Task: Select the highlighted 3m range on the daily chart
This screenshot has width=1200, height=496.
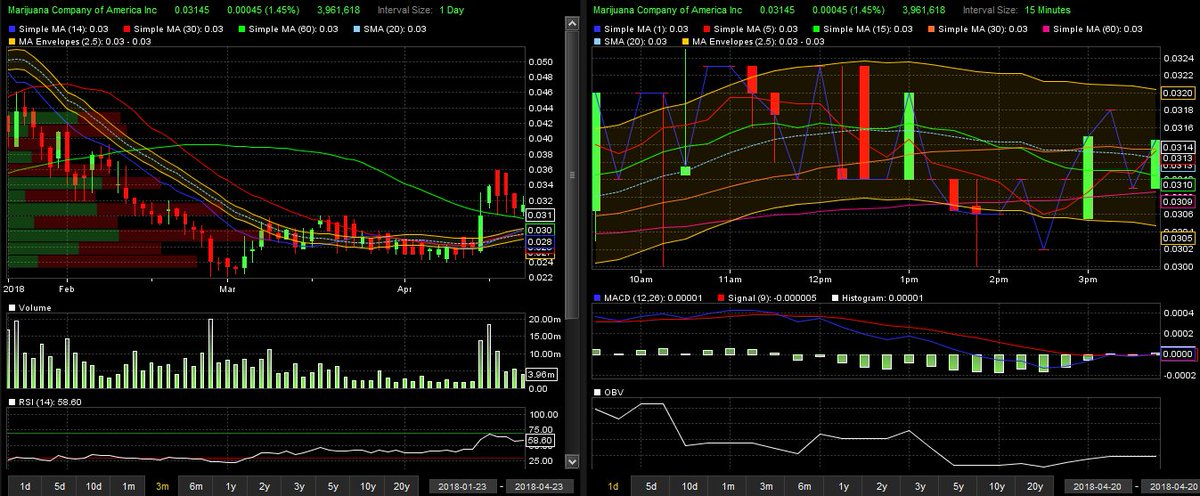Action: 163,486
